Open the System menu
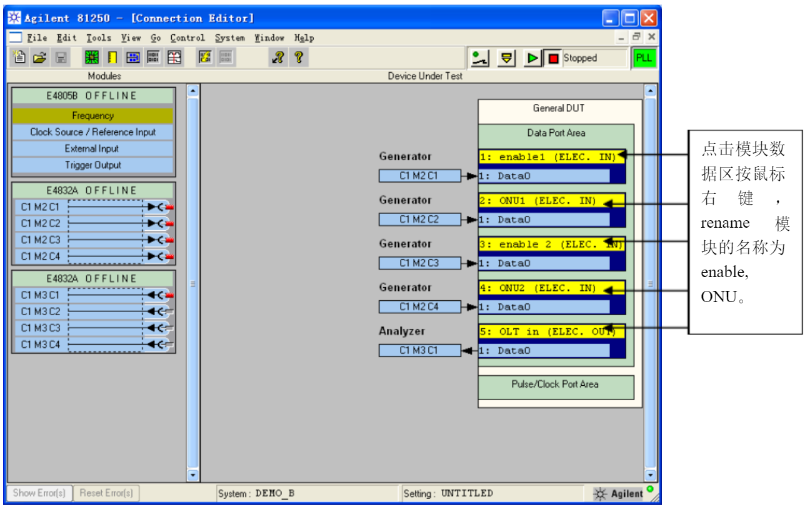Screen dimensions: 808x522 point(229,38)
